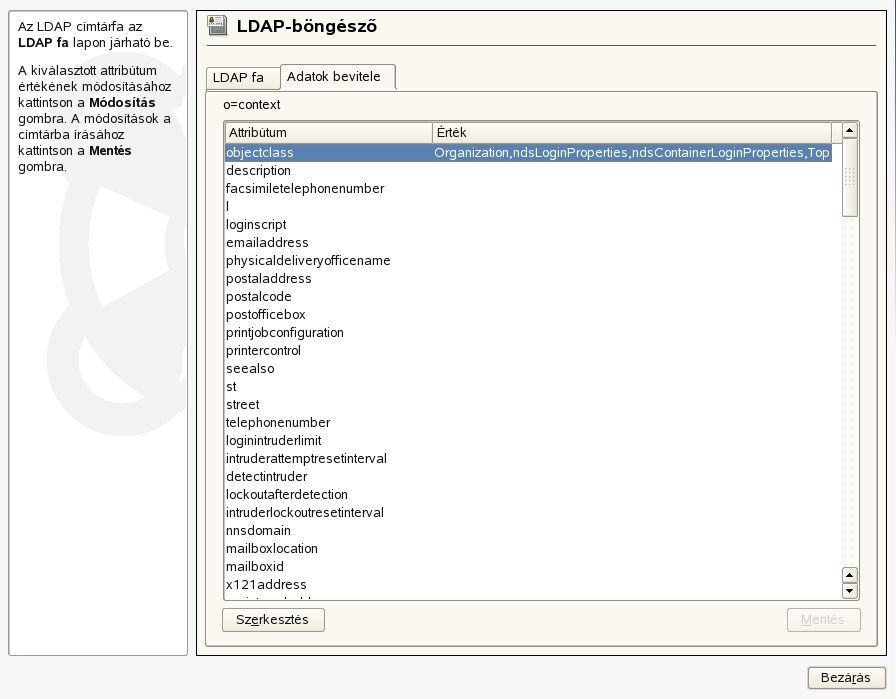896x699 pixels.
Task: Click the lower scrollbar up arrow
Action: click(x=850, y=575)
